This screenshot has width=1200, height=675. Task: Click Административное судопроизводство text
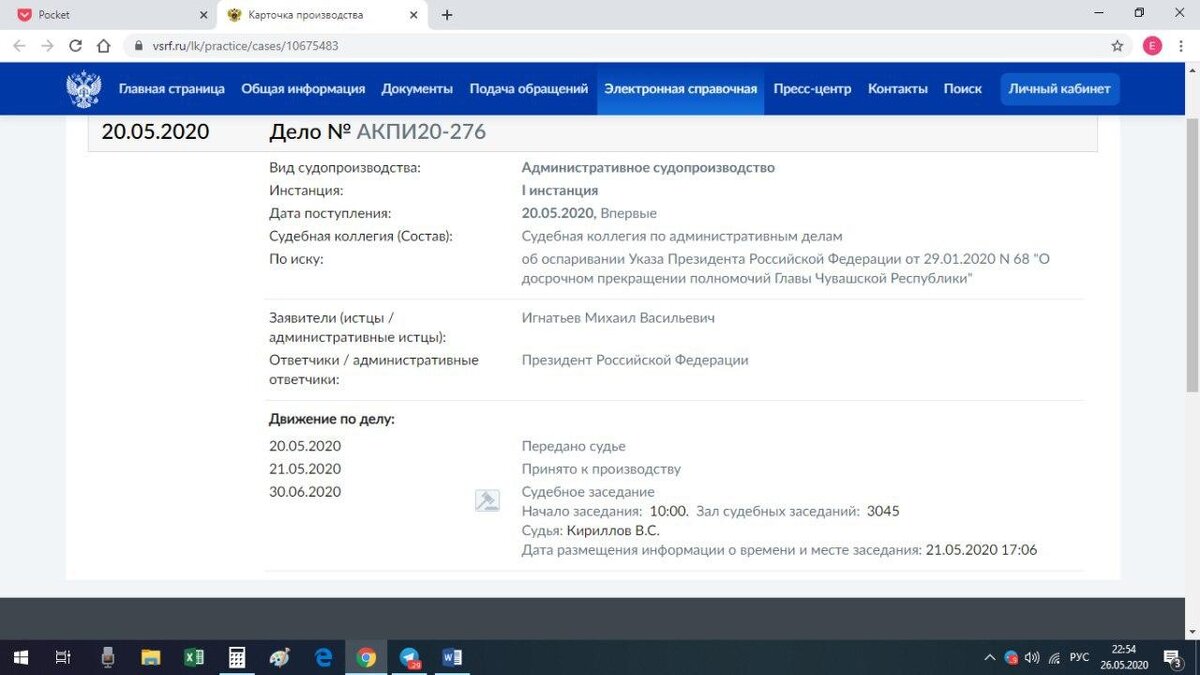648,168
